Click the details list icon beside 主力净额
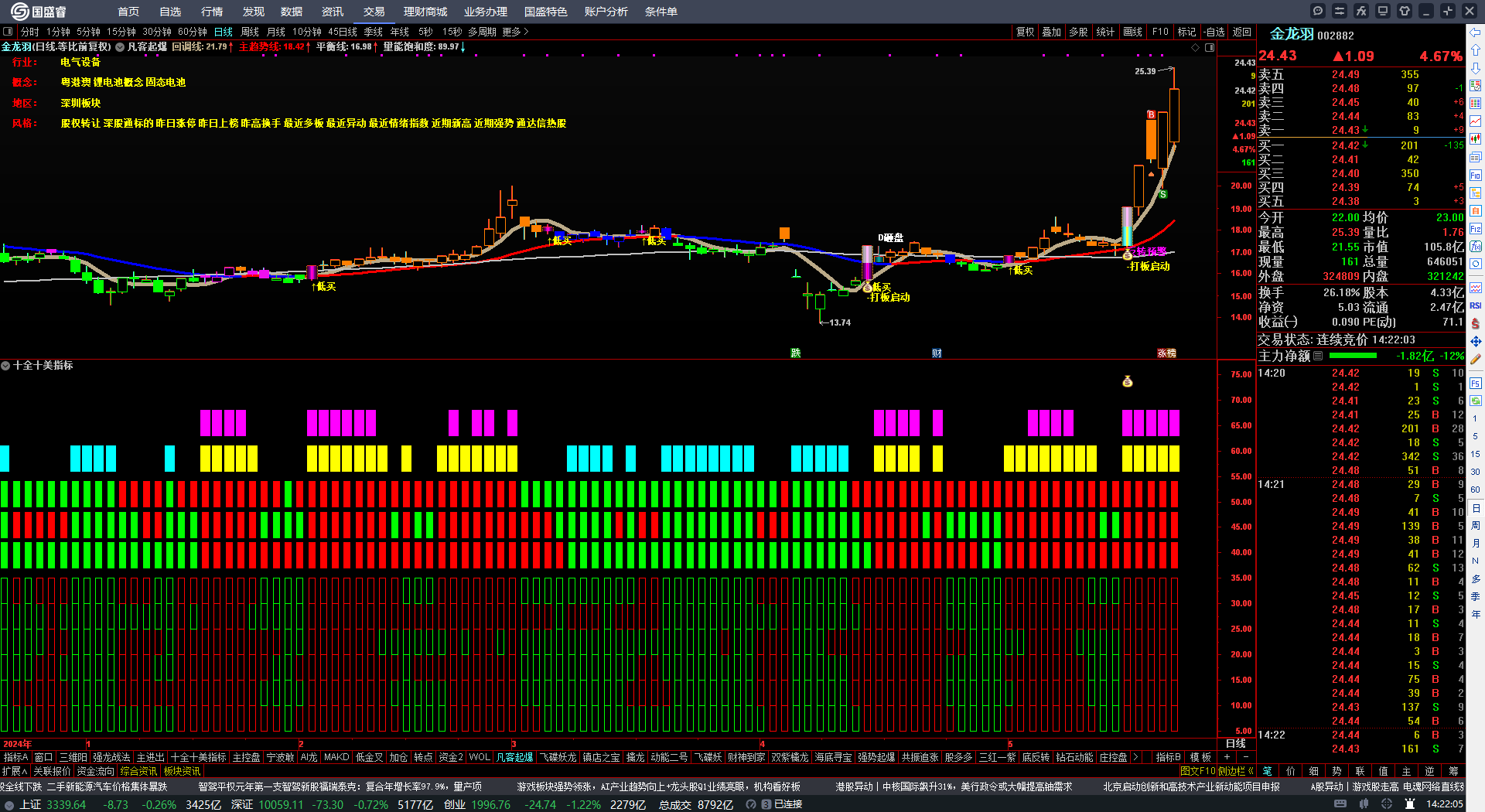1485x812 pixels. tap(1318, 356)
